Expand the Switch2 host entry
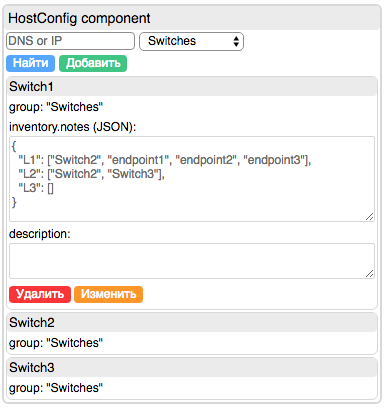Screen dimensions: 384x408 click(x=192, y=323)
